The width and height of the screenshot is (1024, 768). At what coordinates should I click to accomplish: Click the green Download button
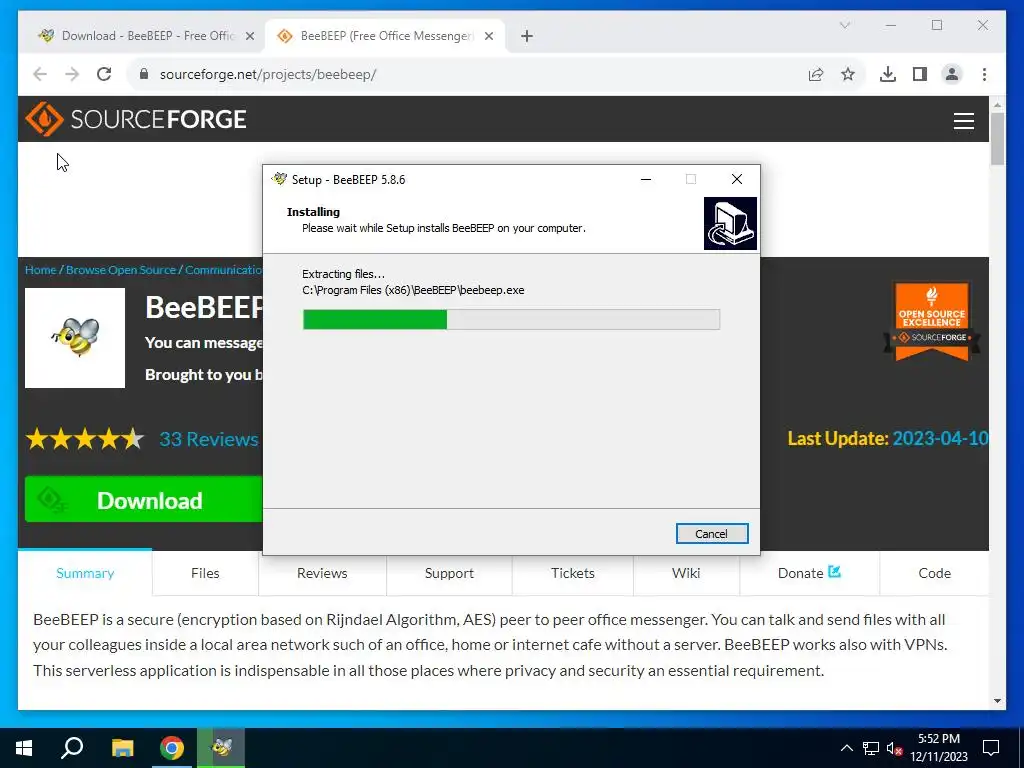(143, 500)
